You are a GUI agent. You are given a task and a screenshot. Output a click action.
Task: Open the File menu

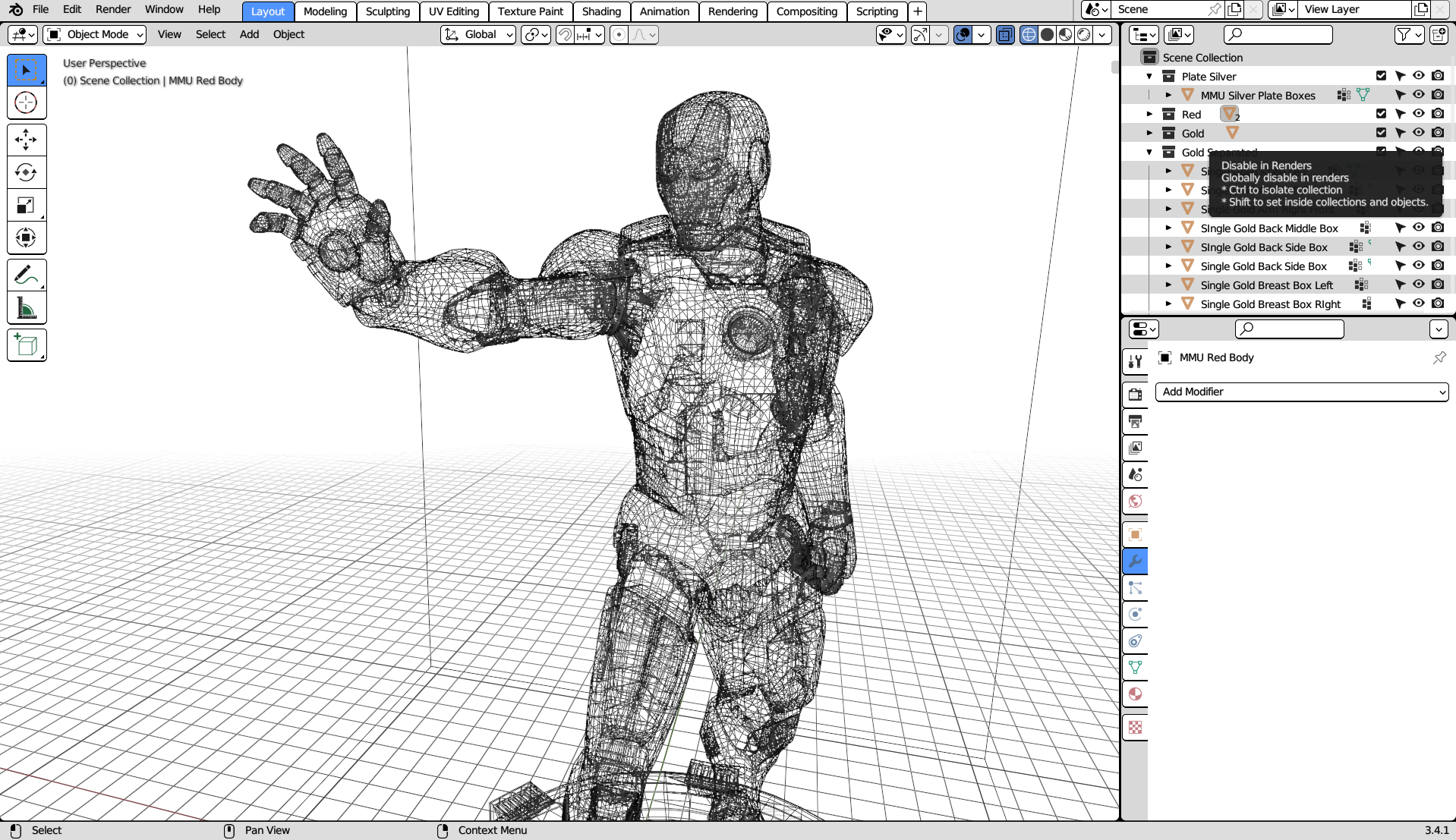click(x=41, y=9)
